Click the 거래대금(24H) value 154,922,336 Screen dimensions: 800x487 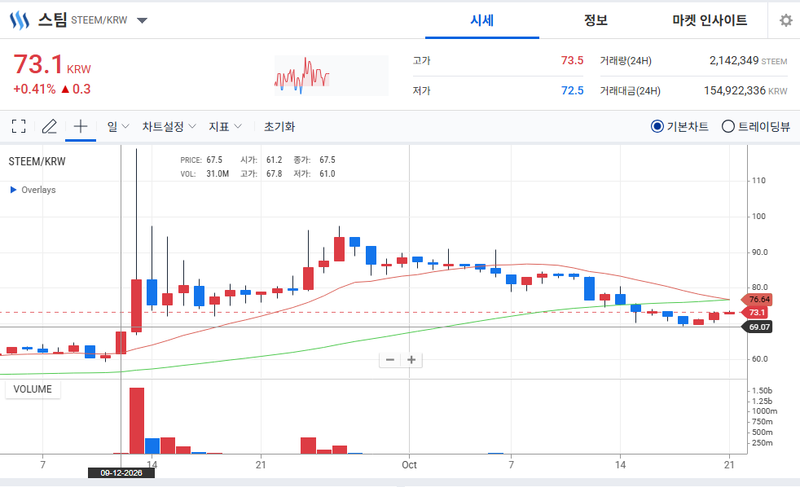coord(735,90)
